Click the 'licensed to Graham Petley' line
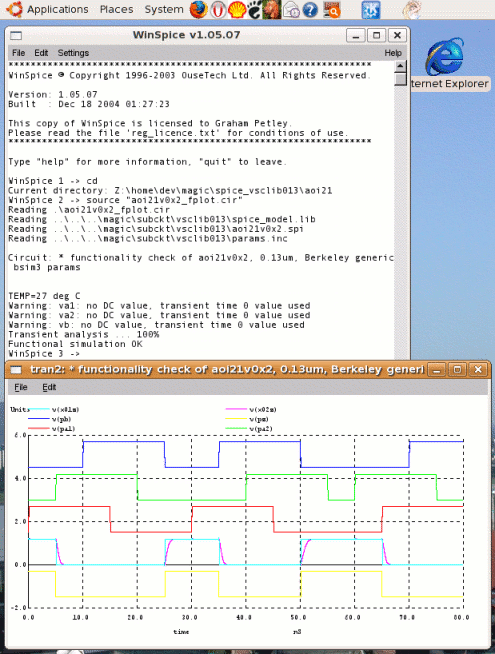Viewport: 495px width, 654px height. pos(148,123)
